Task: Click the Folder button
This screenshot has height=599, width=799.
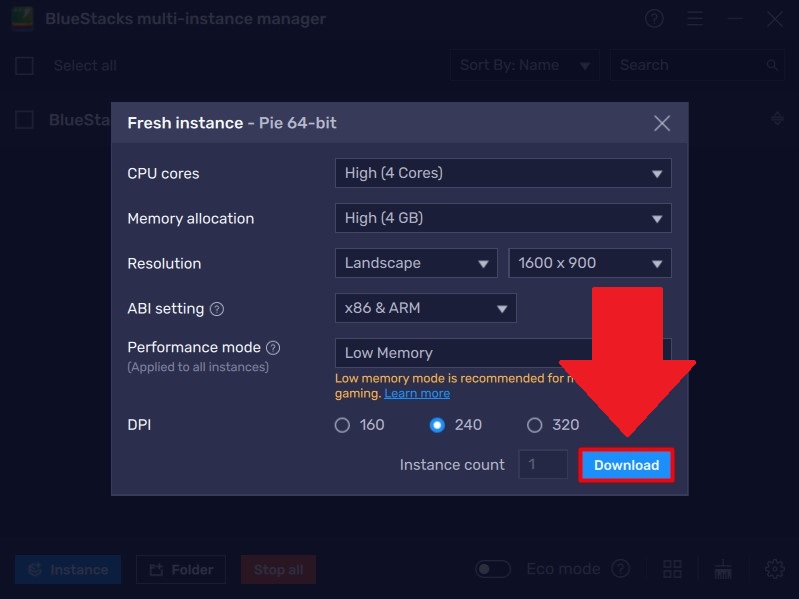Action: tap(181, 569)
